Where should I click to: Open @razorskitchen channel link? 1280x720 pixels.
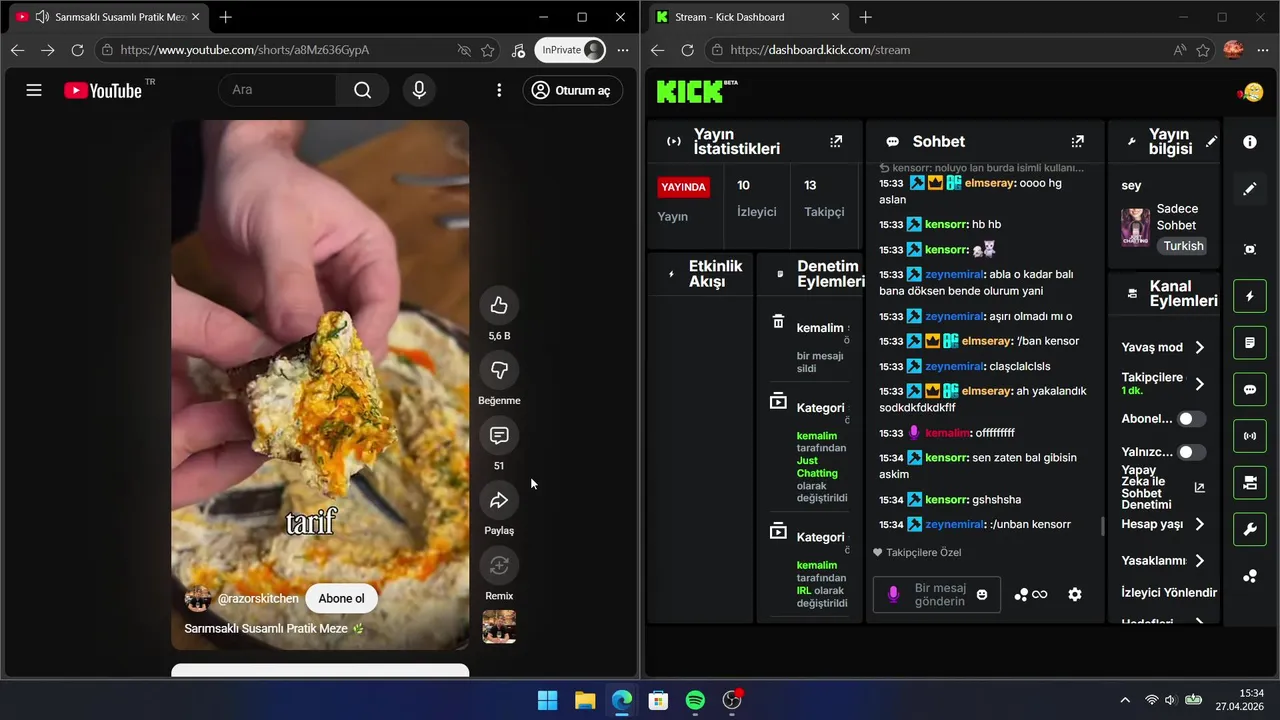pyautogui.click(x=258, y=599)
